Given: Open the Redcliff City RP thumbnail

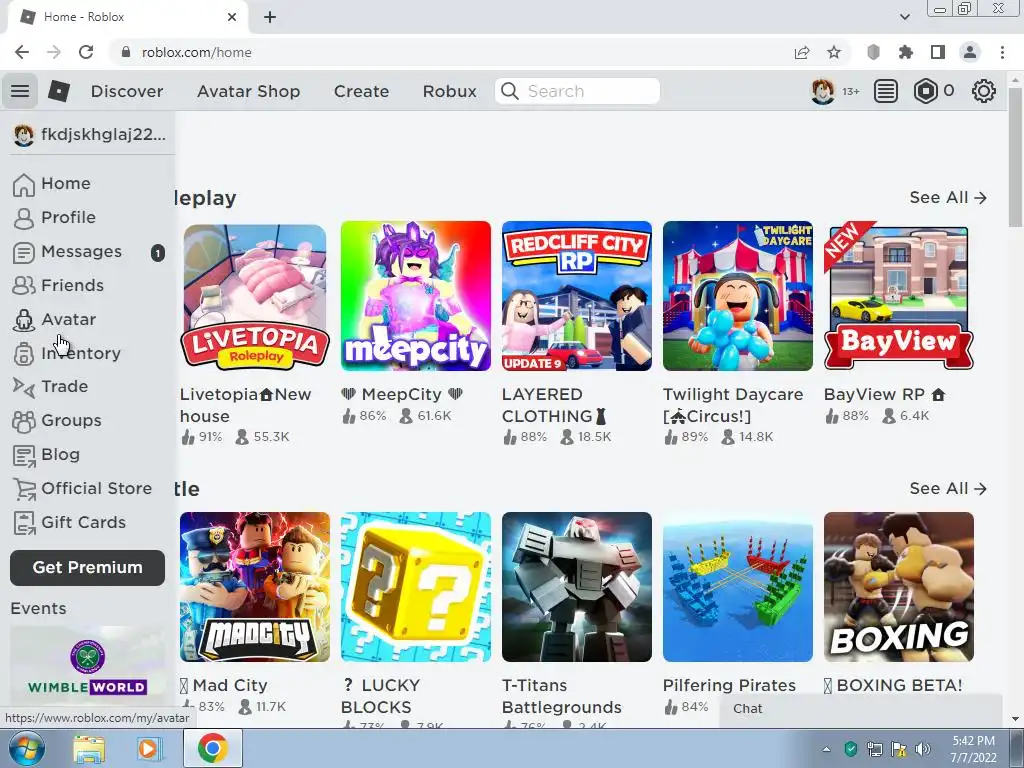Looking at the screenshot, I should point(577,296).
